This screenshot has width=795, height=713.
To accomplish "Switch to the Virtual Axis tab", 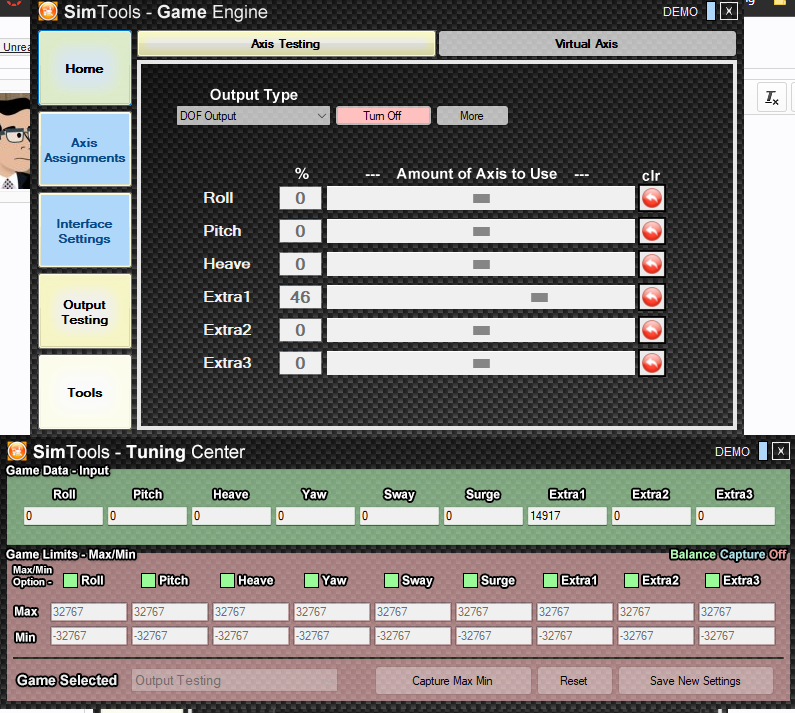I will coord(587,44).
